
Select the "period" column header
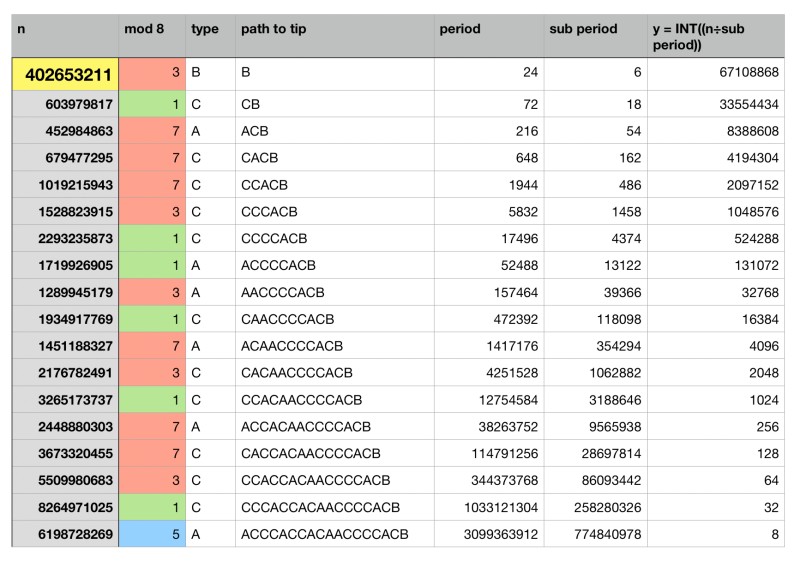click(488, 36)
